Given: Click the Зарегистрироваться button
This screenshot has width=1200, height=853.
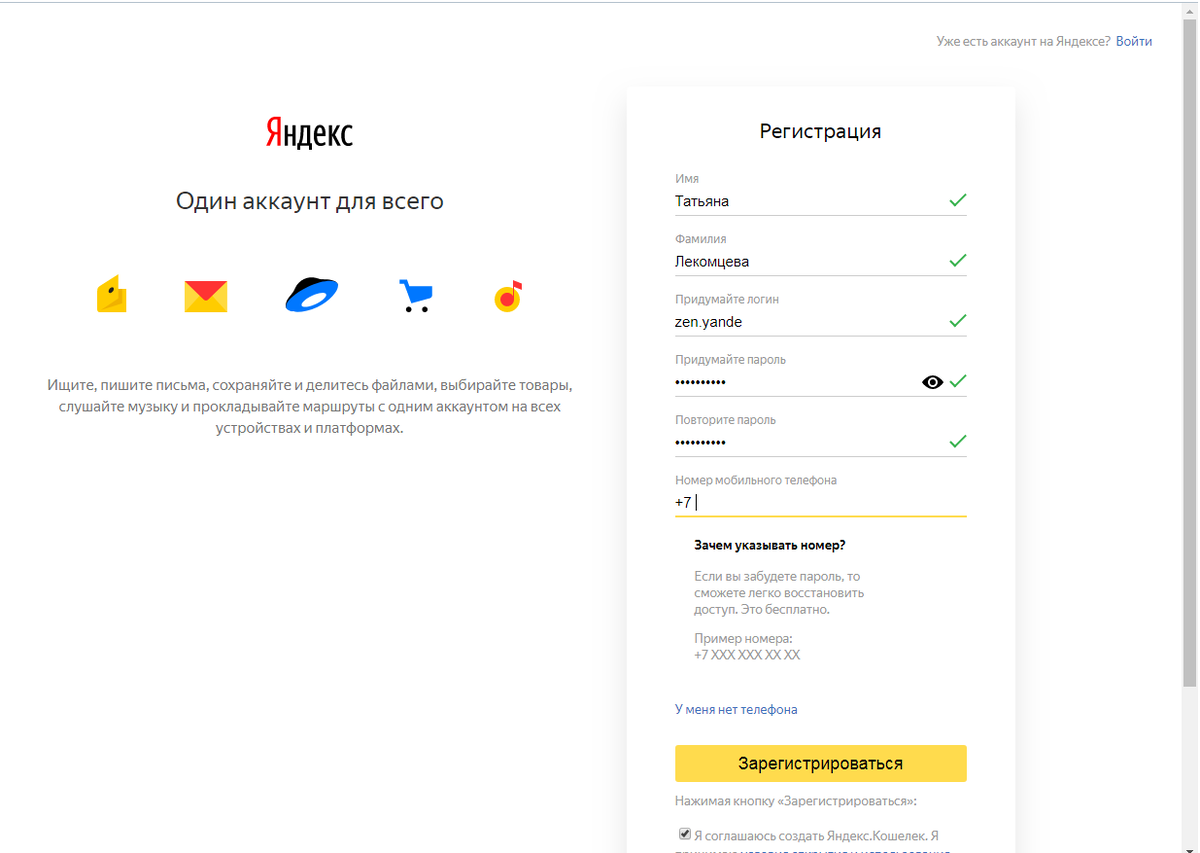Looking at the screenshot, I should tap(821, 763).
